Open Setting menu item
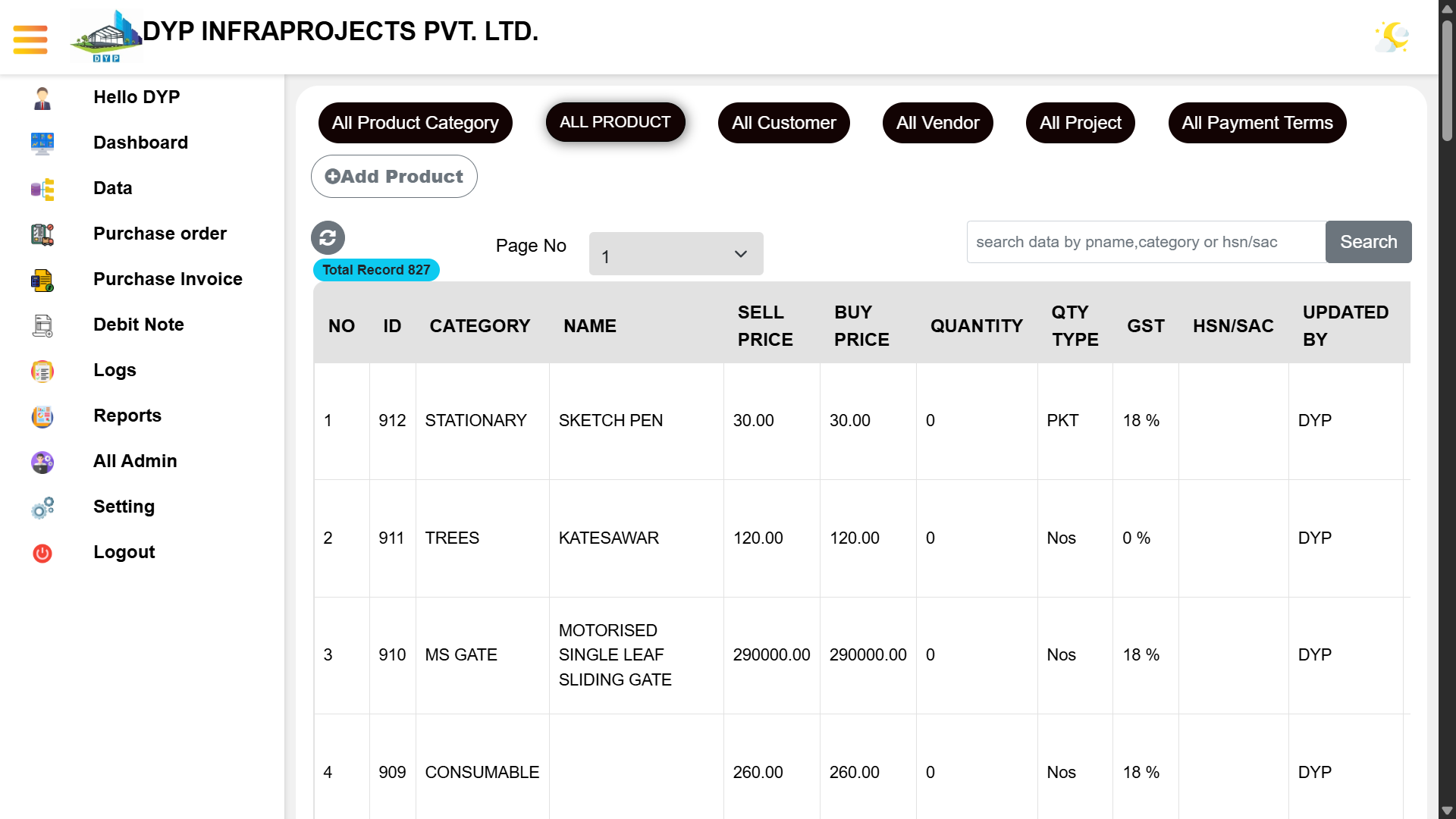Image resolution: width=1456 pixels, height=819 pixels. [124, 507]
